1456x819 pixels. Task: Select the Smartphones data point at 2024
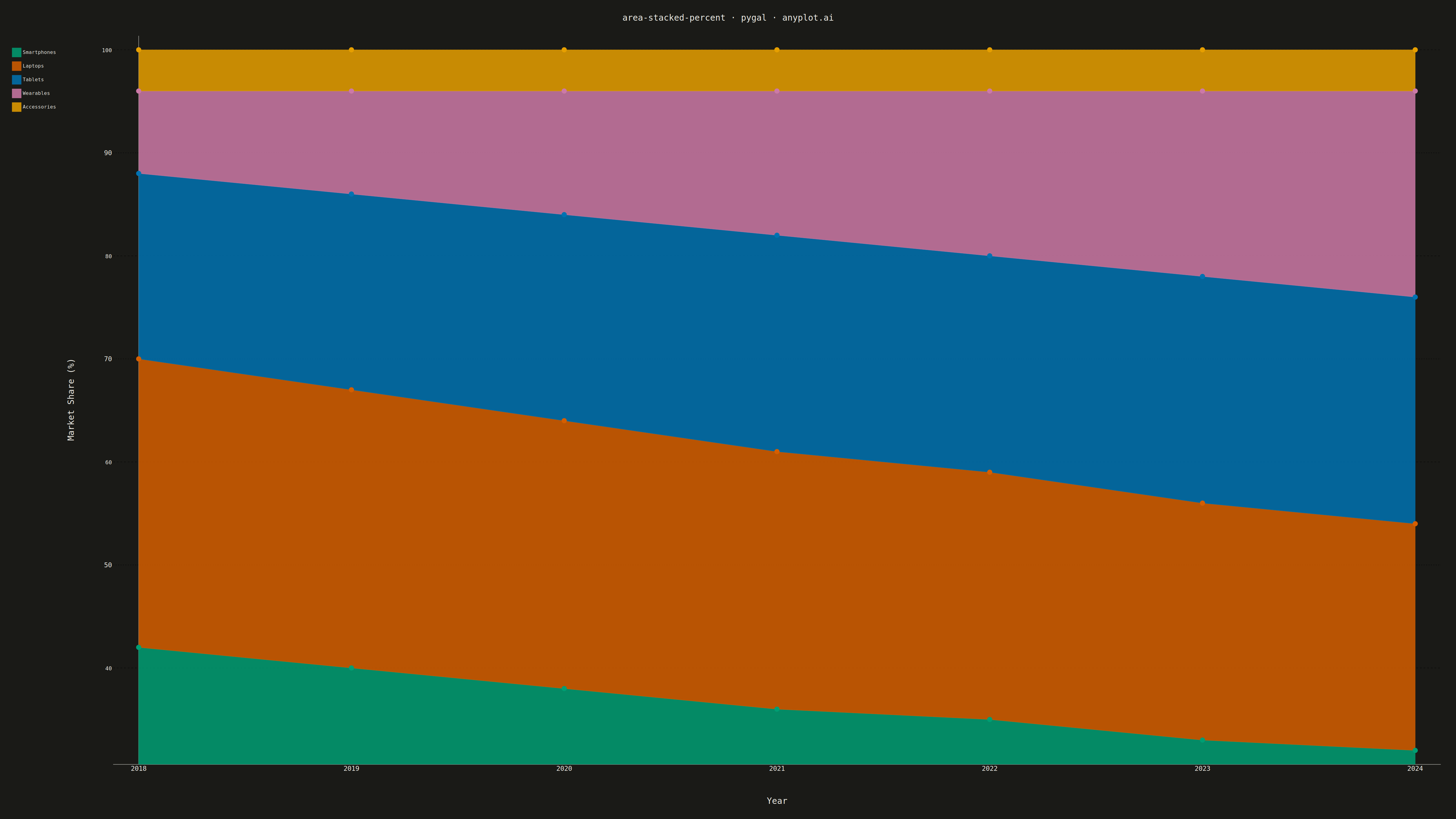[1415, 751]
